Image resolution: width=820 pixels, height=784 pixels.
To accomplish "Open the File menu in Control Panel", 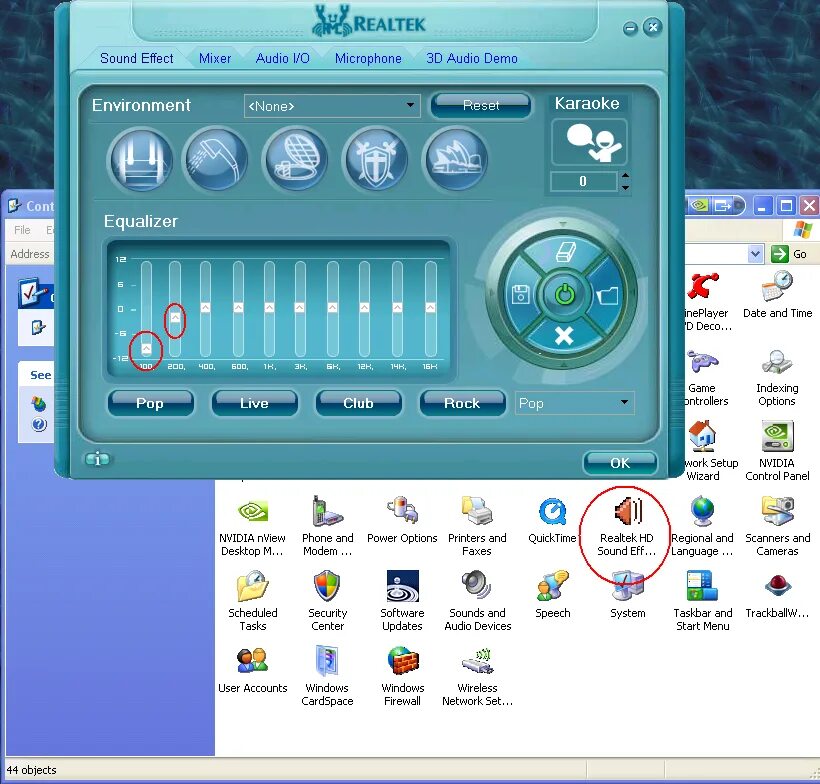I will tap(22, 230).
